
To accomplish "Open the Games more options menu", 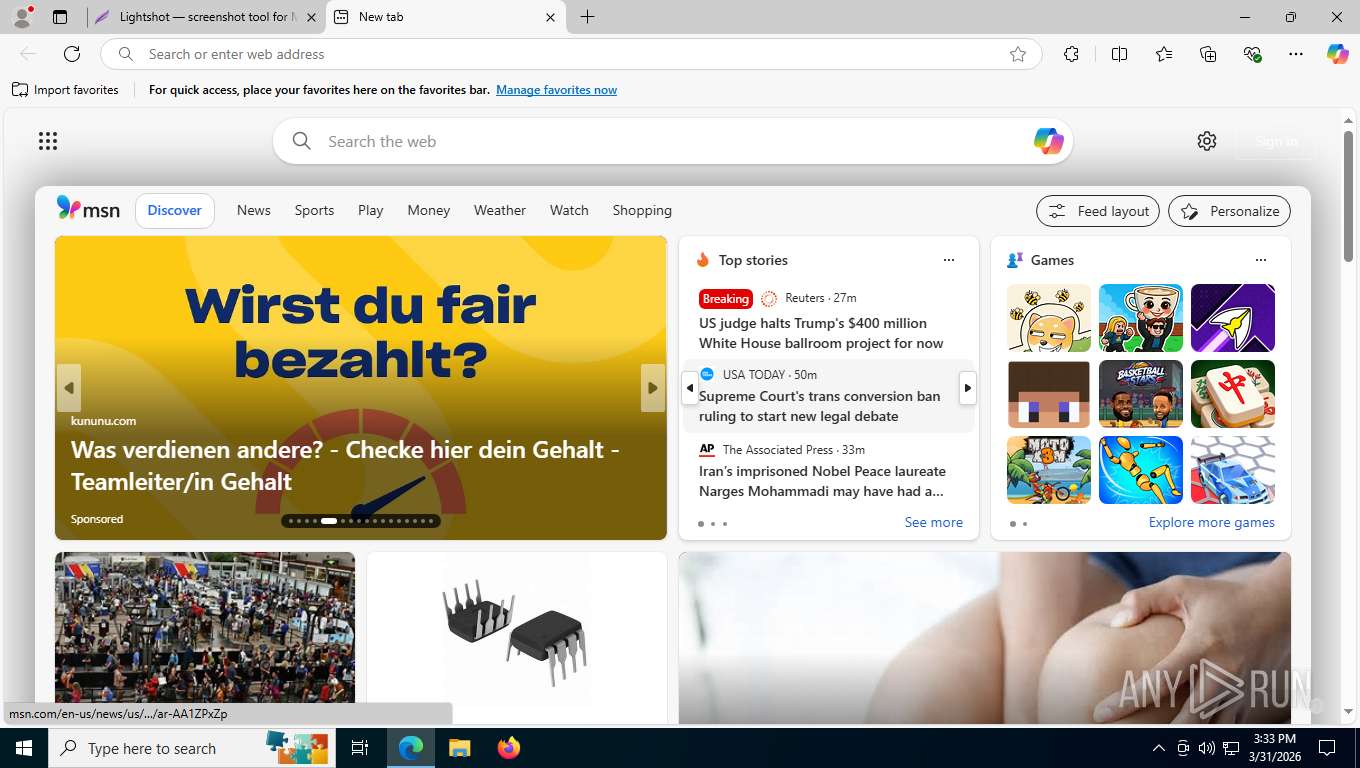I will pyautogui.click(x=1261, y=260).
